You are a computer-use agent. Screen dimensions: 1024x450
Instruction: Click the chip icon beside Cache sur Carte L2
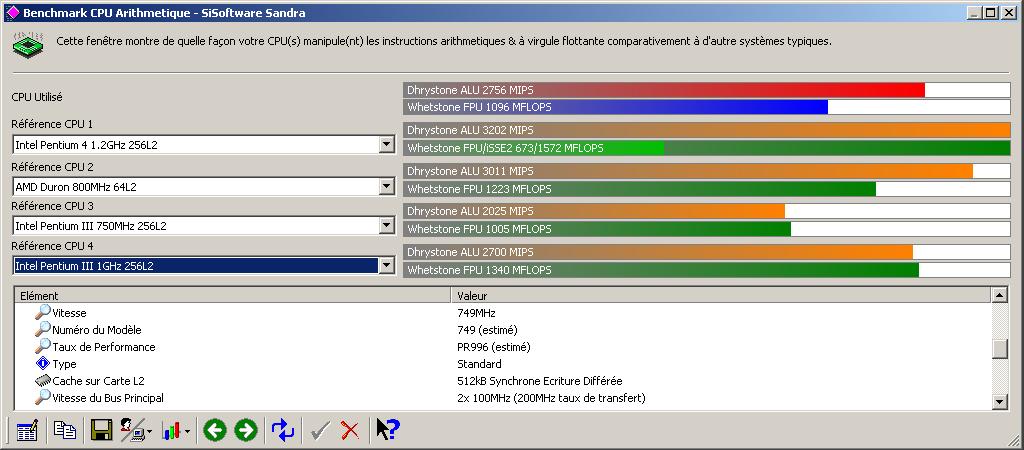pos(43,380)
